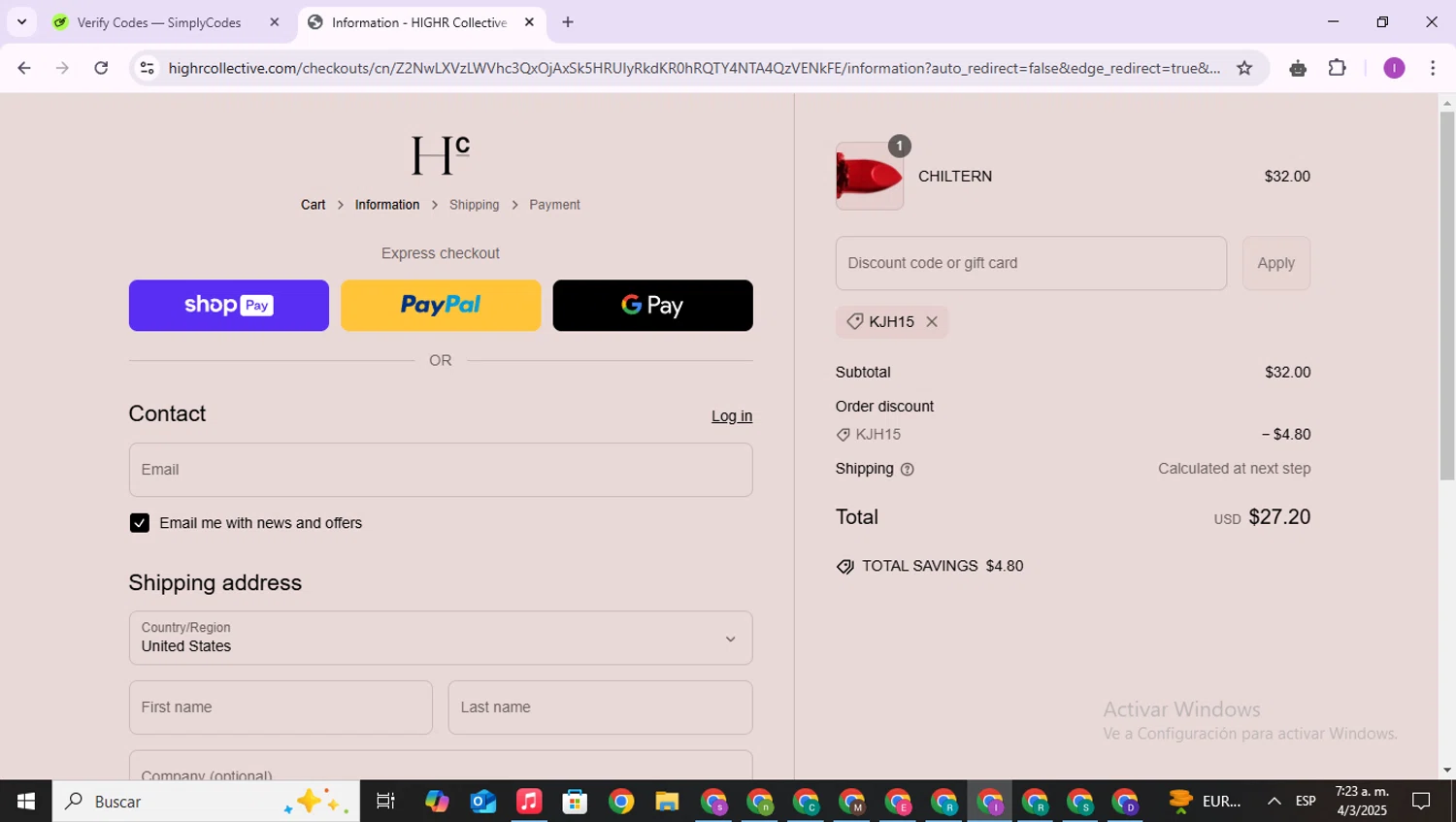1456x822 pixels.
Task: Open the Country/Region dropdown
Action: click(441, 638)
